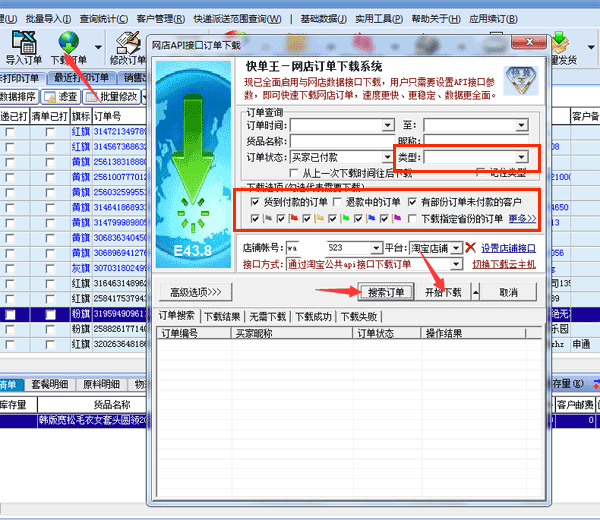Uncheck the blue flag checkbox

(358, 218)
